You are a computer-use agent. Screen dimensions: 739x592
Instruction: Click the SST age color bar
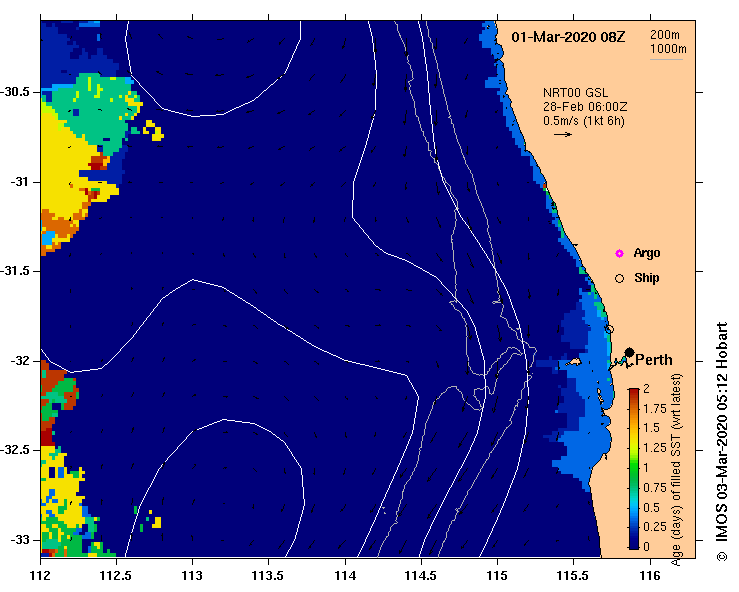click(634, 469)
